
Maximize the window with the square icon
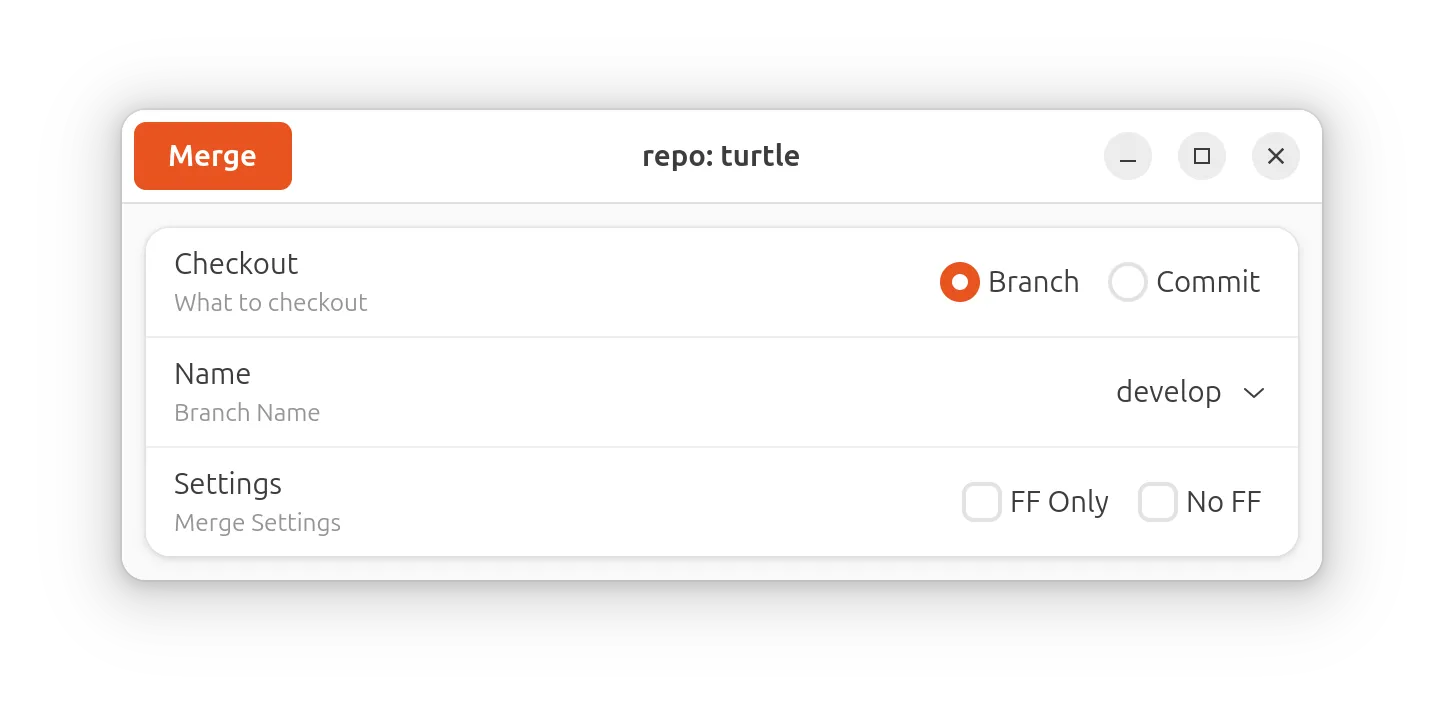[1202, 156]
